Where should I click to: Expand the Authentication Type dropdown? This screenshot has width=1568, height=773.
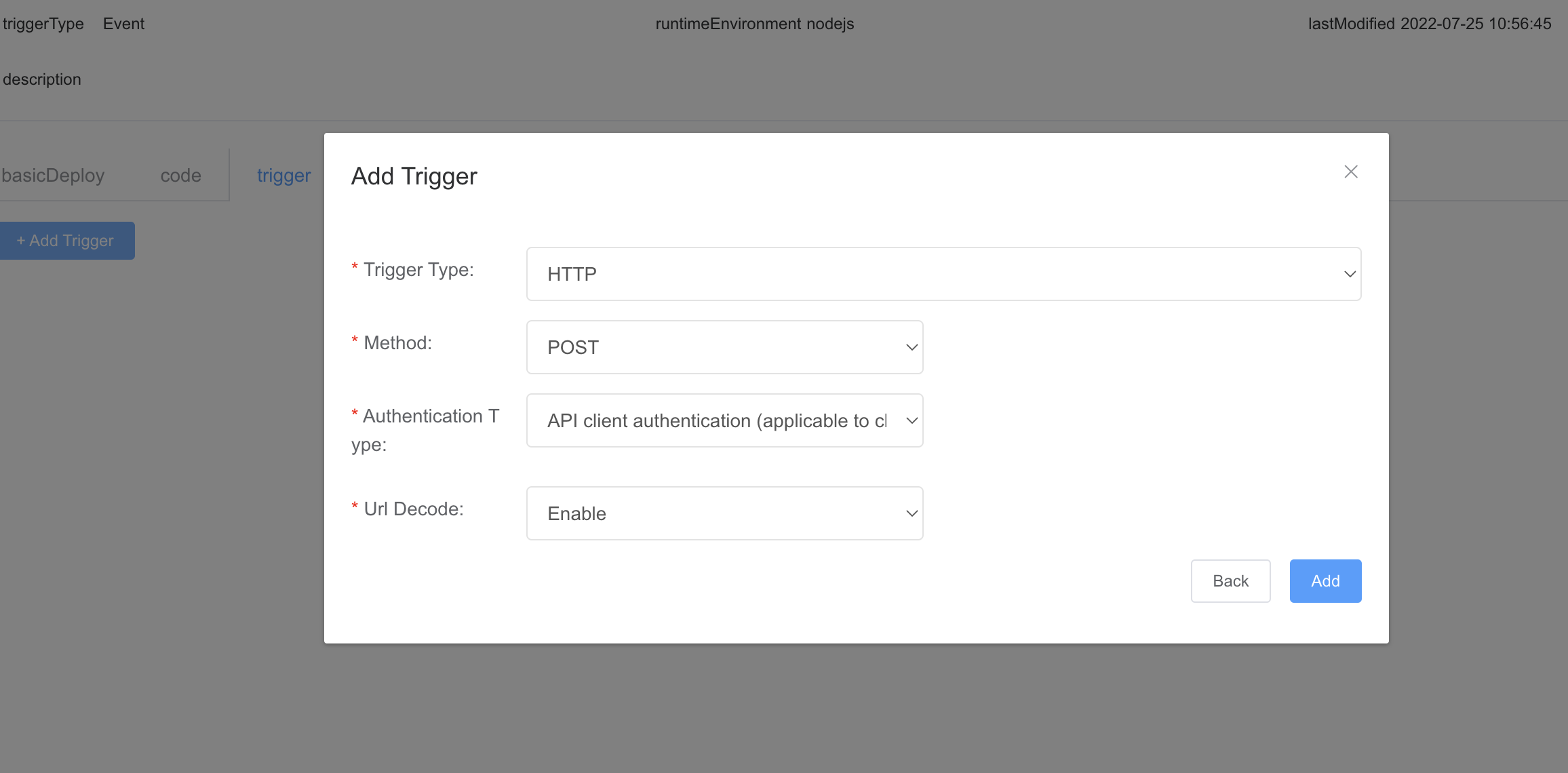724,420
